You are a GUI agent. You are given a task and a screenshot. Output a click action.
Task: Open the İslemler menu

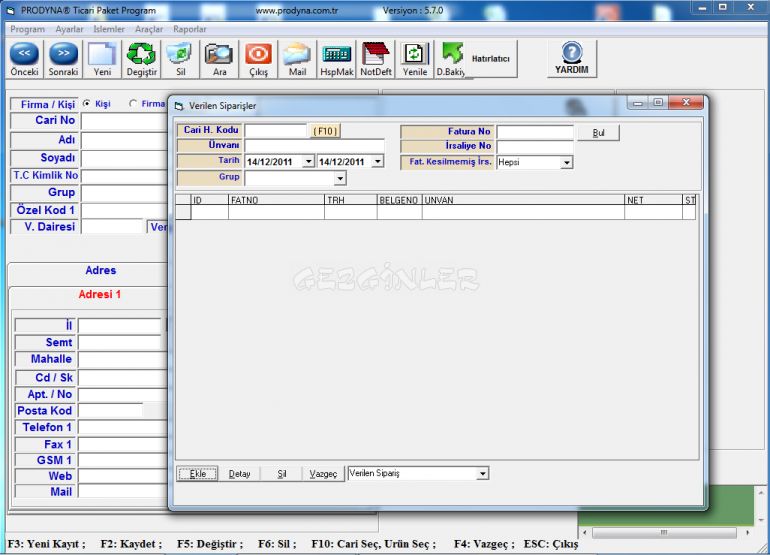pos(109,29)
